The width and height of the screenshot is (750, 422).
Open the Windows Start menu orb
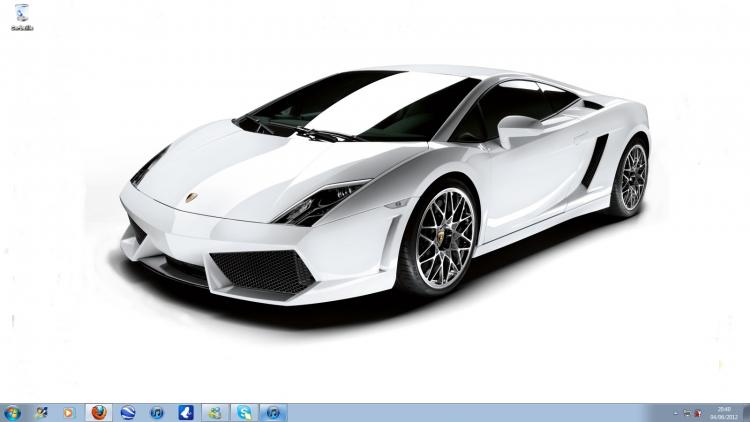pos(12,412)
